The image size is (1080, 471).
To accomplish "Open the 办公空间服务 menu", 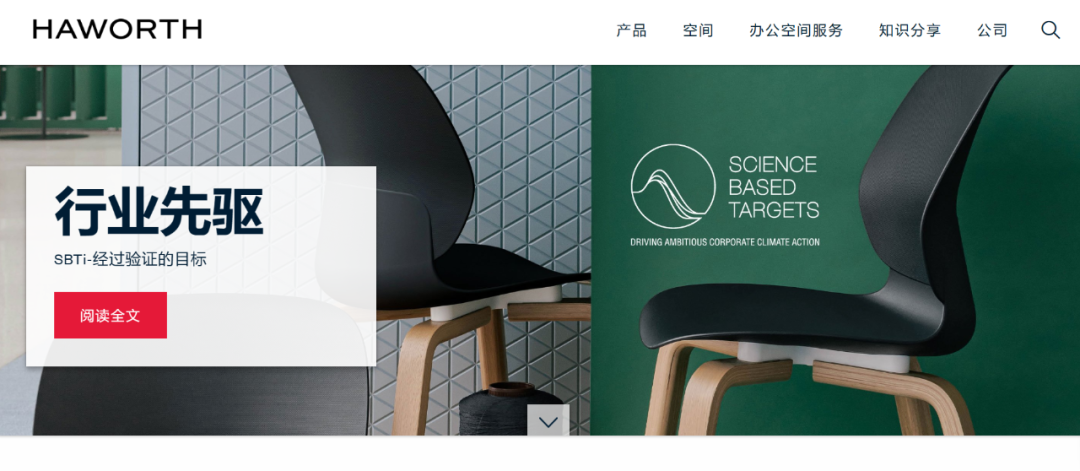I will tap(796, 30).
